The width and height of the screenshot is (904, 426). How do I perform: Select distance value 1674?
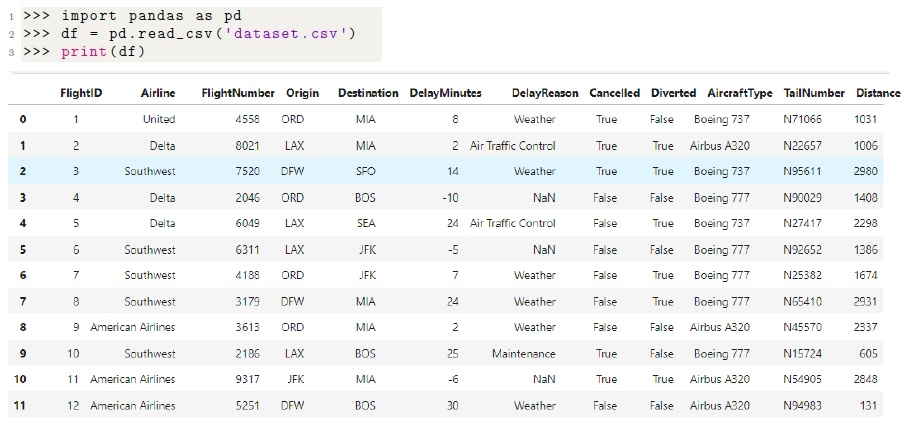(866, 276)
